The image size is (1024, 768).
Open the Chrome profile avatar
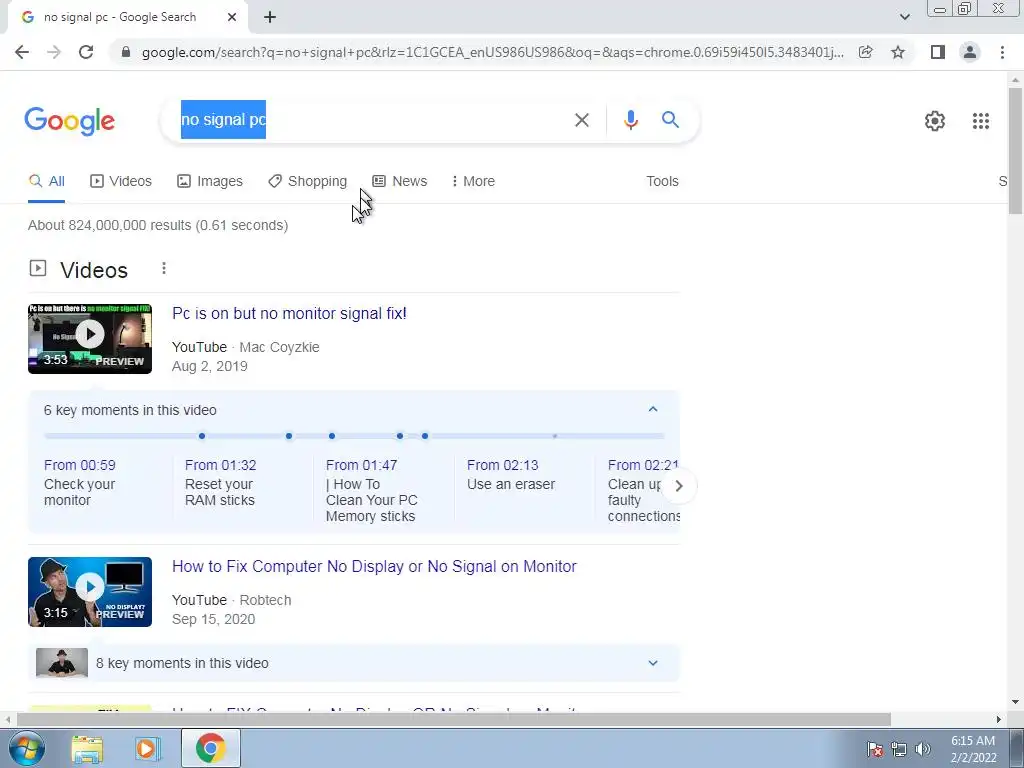pos(970,52)
